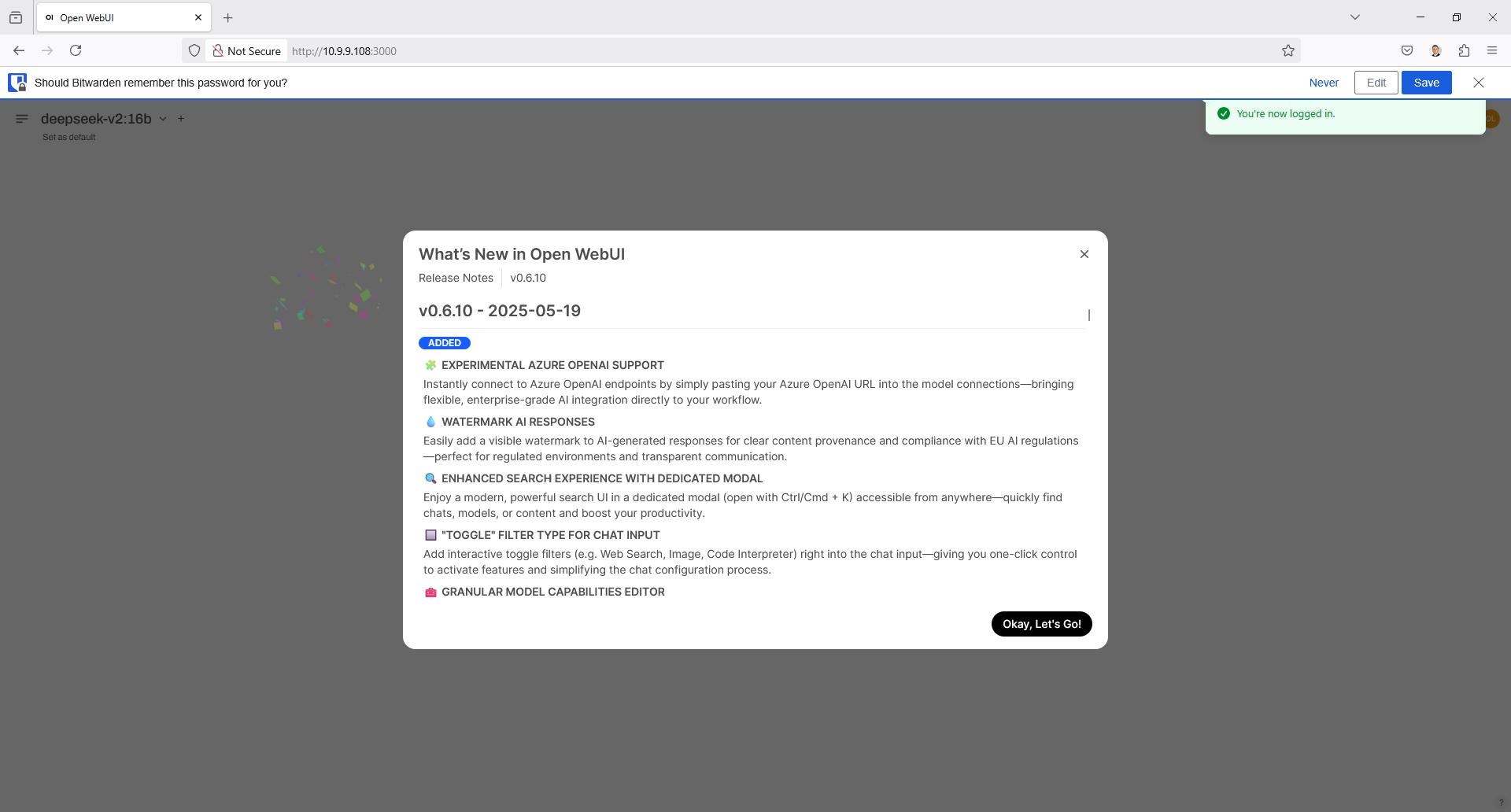The height and width of the screenshot is (812, 1511).
Task: Click the URL address field
Action: (x=708, y=51)
